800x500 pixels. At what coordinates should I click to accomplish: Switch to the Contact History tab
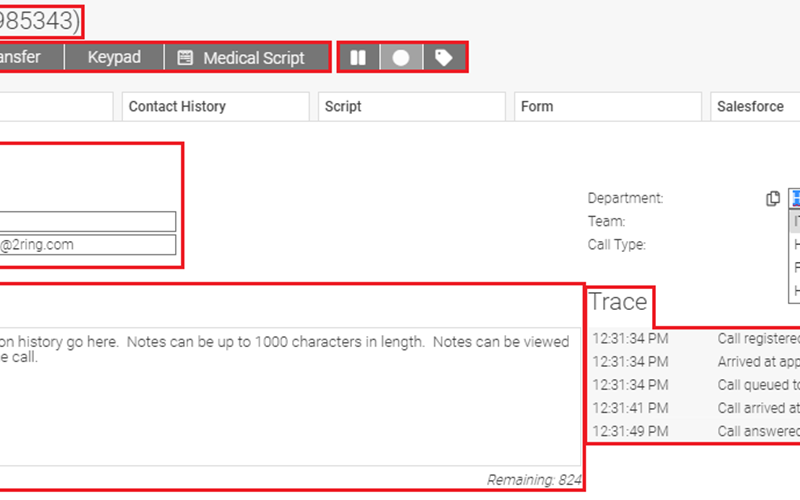215,107
